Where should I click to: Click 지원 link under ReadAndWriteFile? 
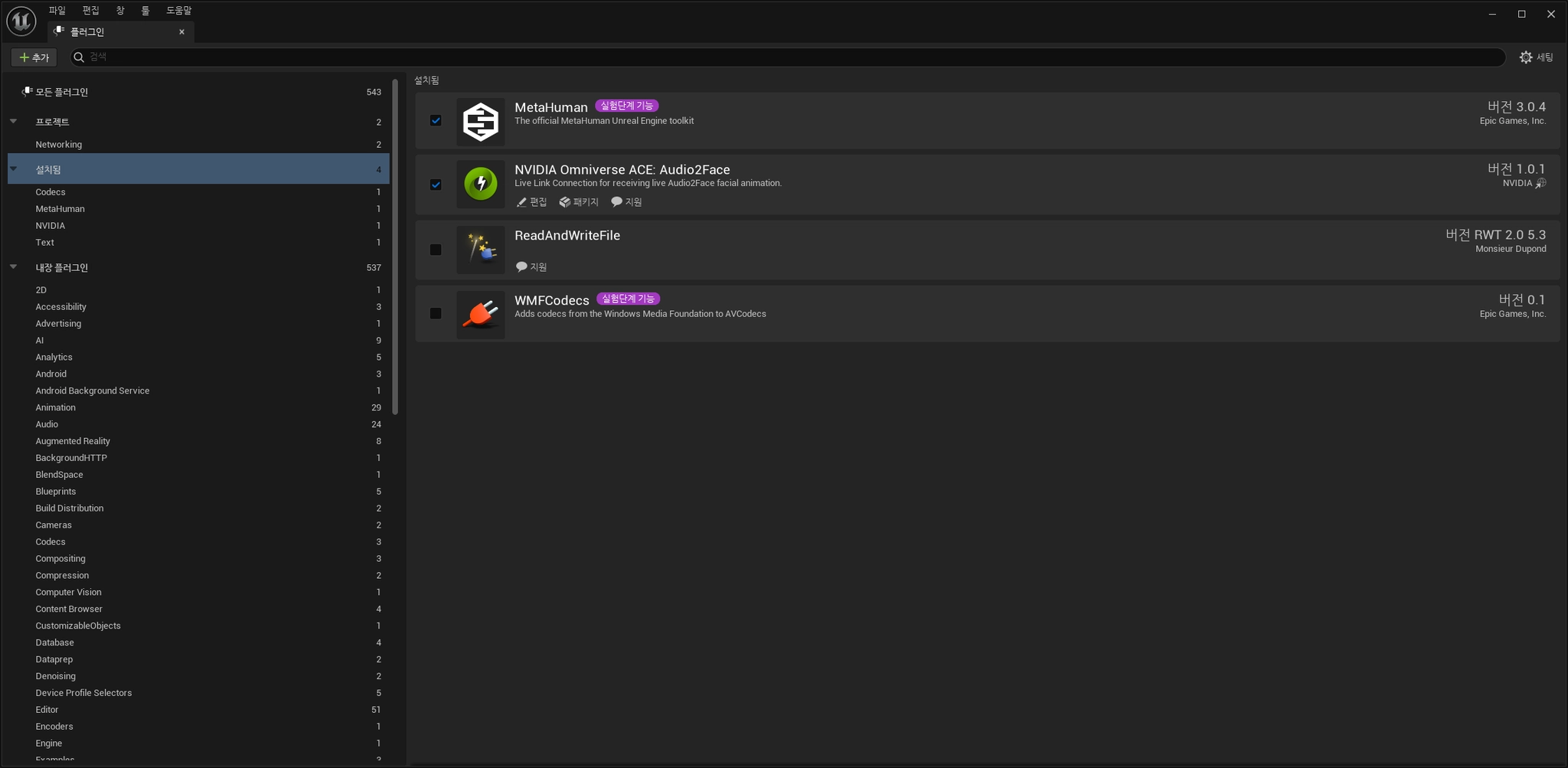(532, 267)
